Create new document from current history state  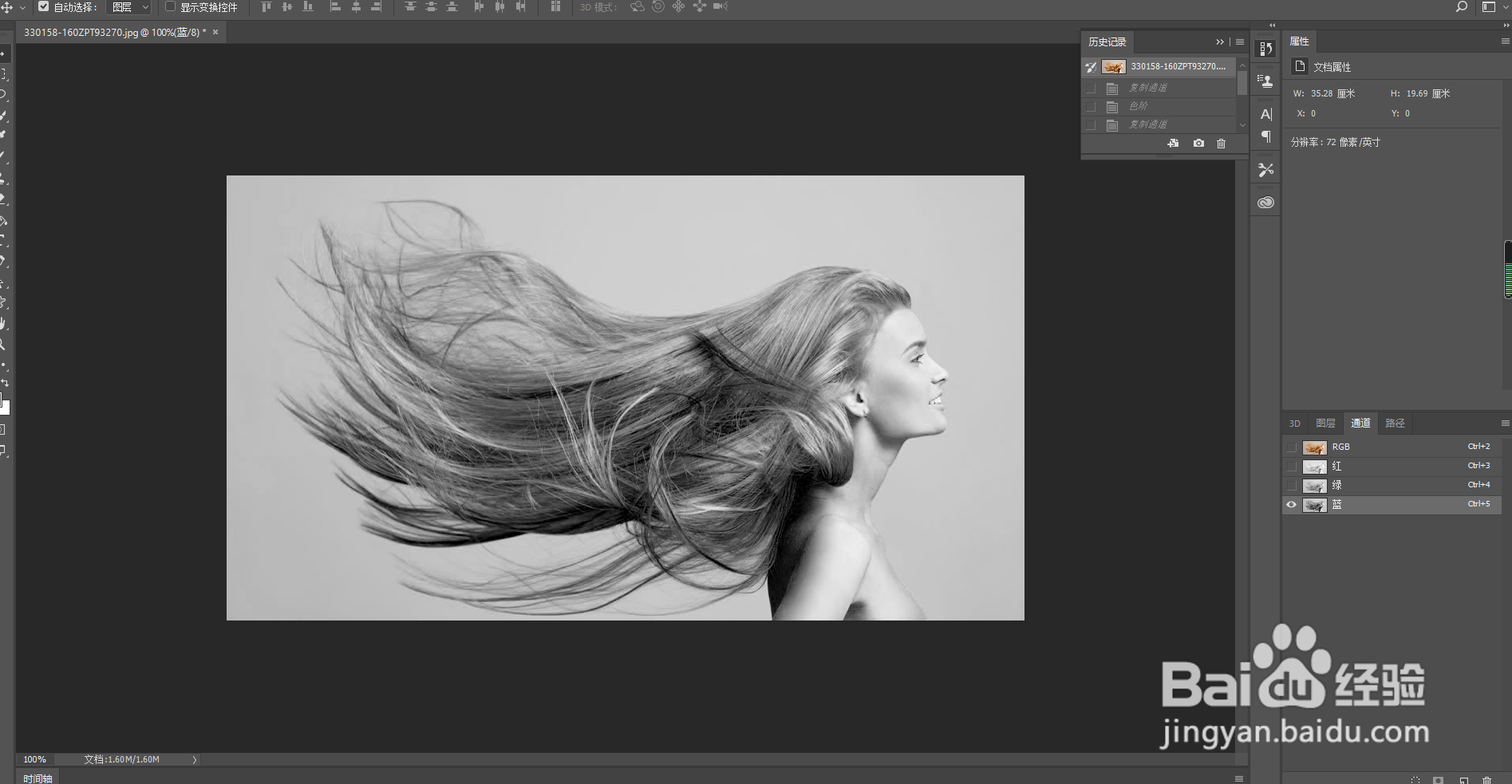tap(1173, 144)
